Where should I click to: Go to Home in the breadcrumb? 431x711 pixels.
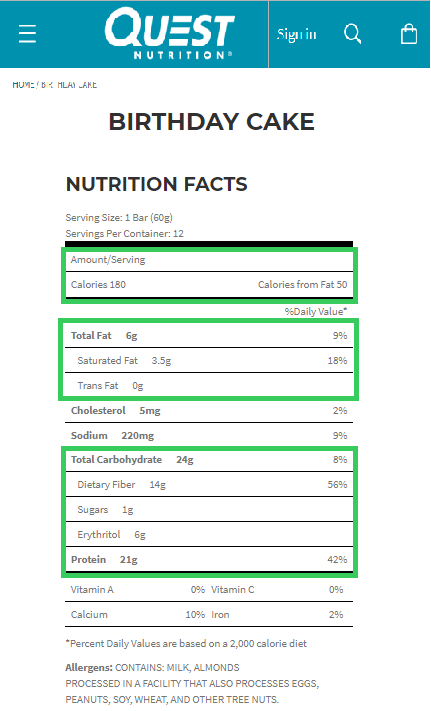[x=23, y=85]
